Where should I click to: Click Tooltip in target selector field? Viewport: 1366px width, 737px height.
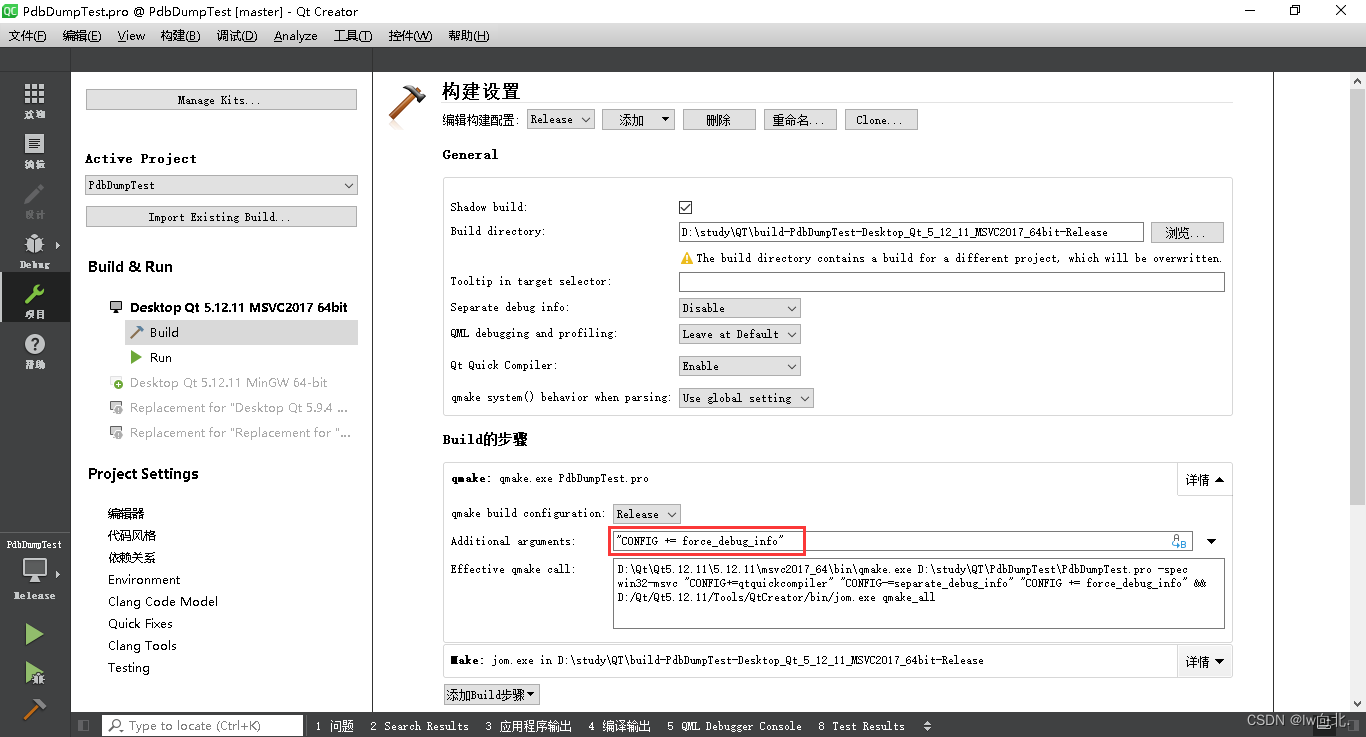tap(952, 282)
